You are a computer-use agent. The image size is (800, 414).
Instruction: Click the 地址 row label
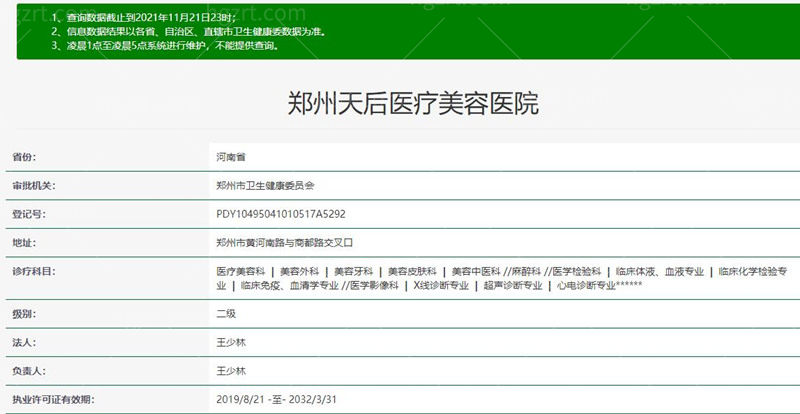coord(24,243)
